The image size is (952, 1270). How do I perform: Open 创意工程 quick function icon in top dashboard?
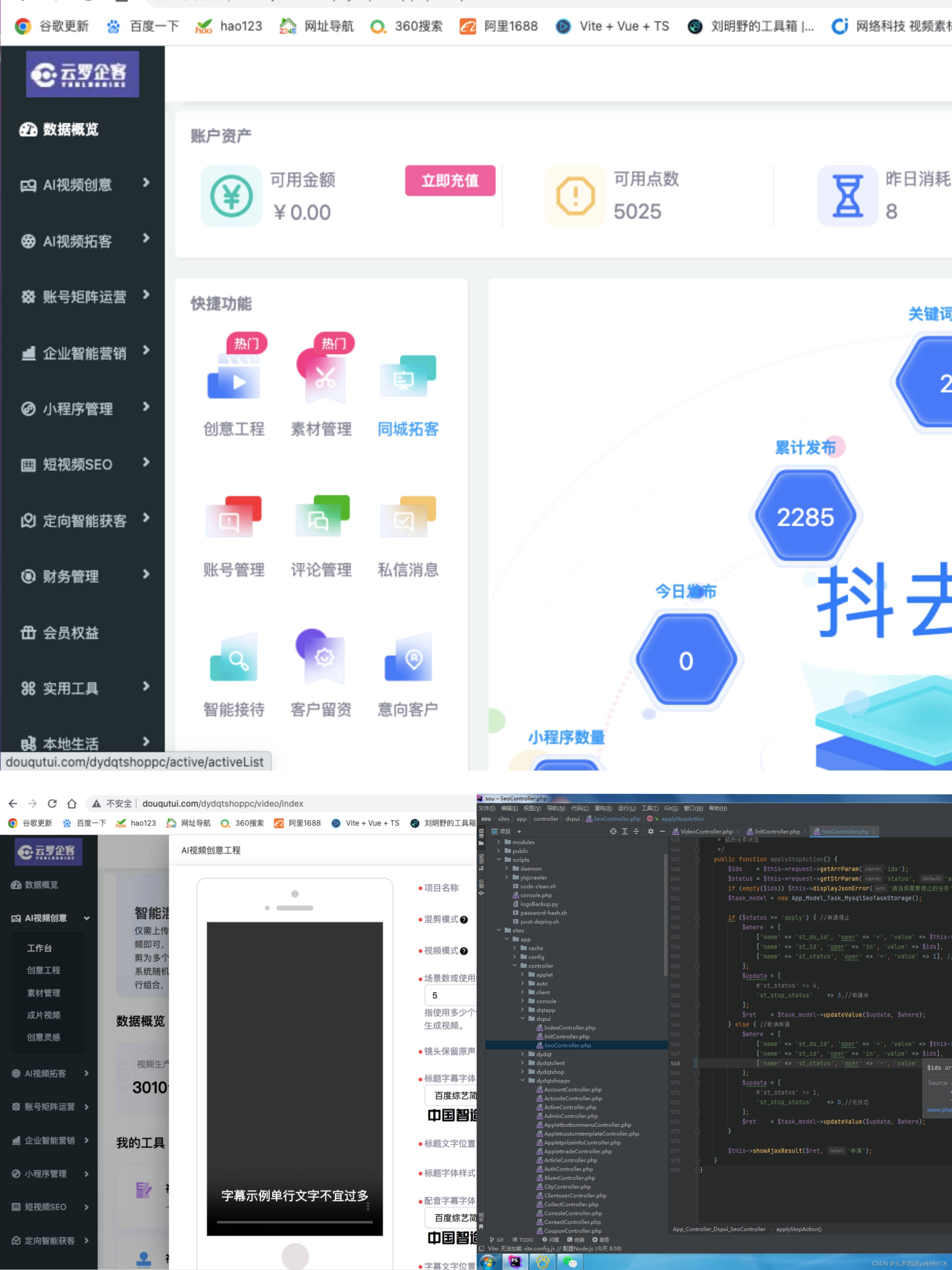coord(234,376)
